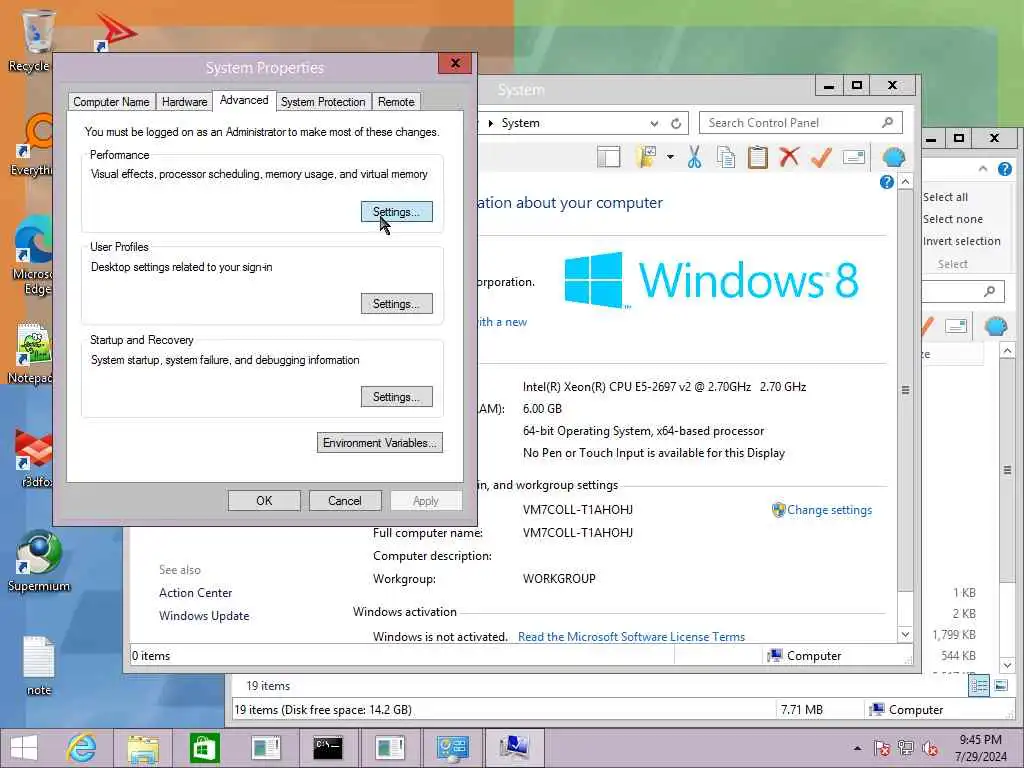This screenshot has width=1024, height=768.
Task: Launch Internet Explorer from taskbar
Action: click(x=82, y=748)
